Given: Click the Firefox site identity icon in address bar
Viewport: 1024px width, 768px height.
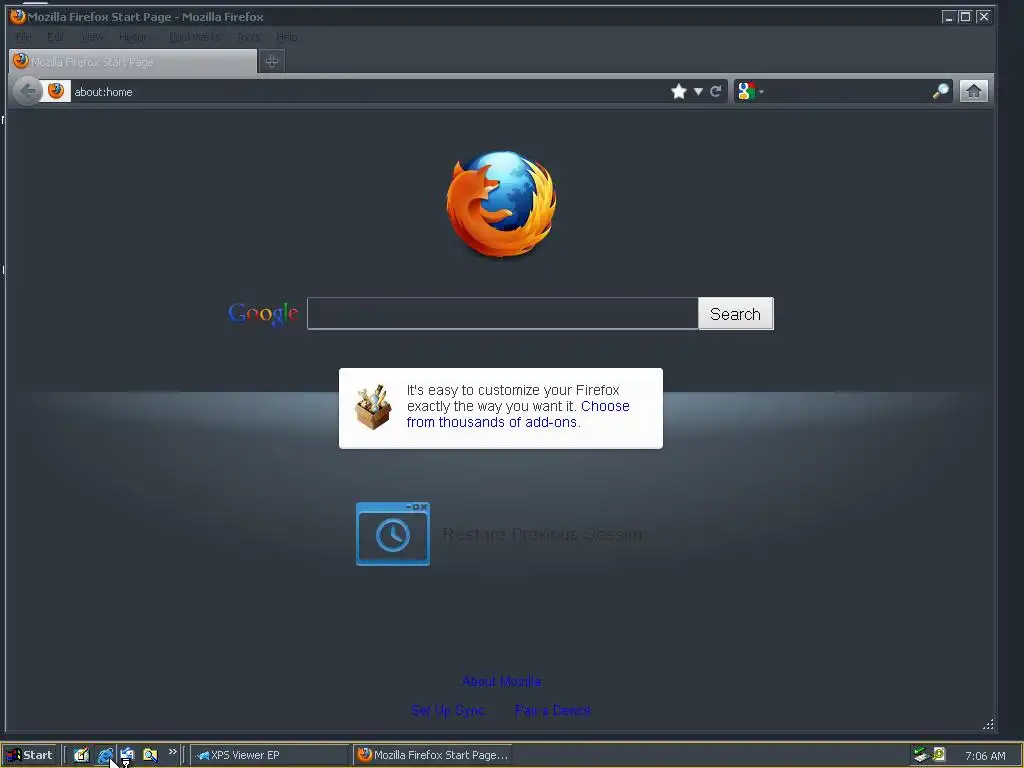Looking at the screenshot, I should 56,91.
